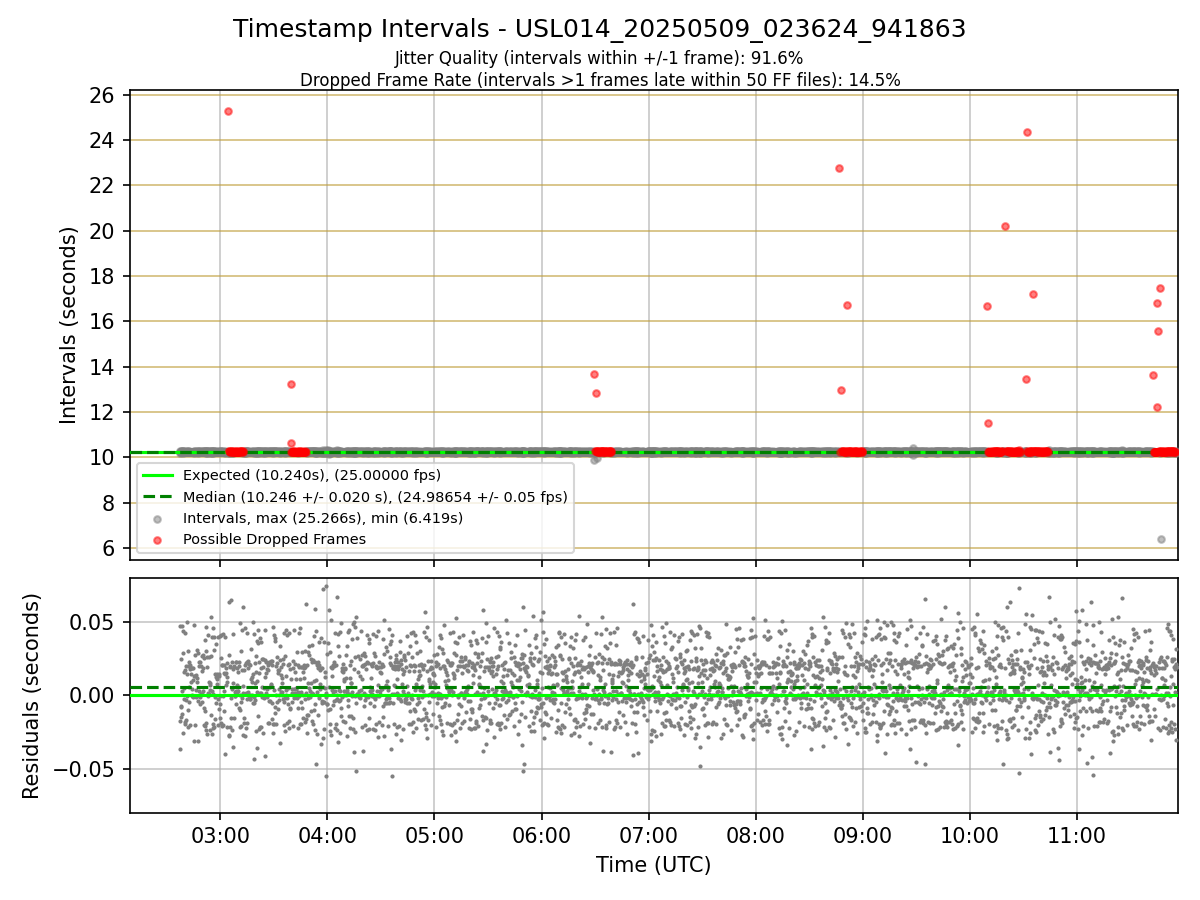Click the highest red point near 25 seconds after 03:00
Viewport: 1200px width, 900px height.
228,111
